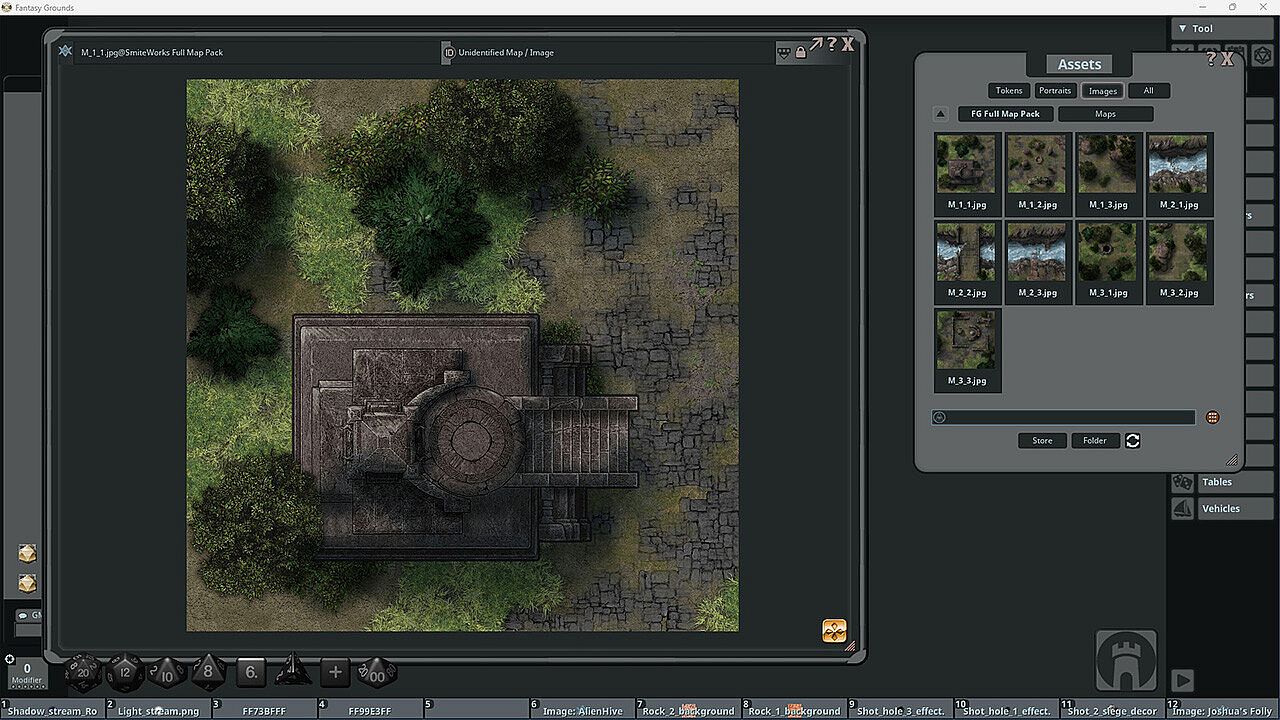Select the d100 percentile die
The image size is (1280, 720).
377,672
